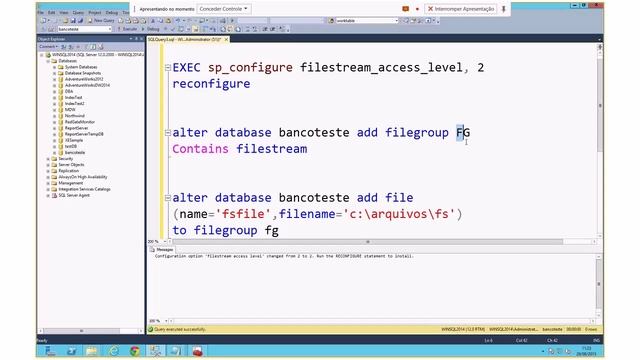Select the testDB database
640x360 pixels.
(71, 146)
